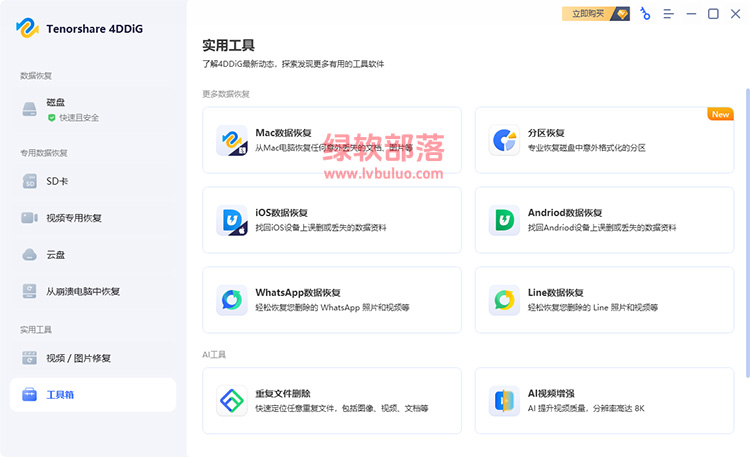
Task: Click the New badge on 分区恢复
Action: [x=720, y=114]
